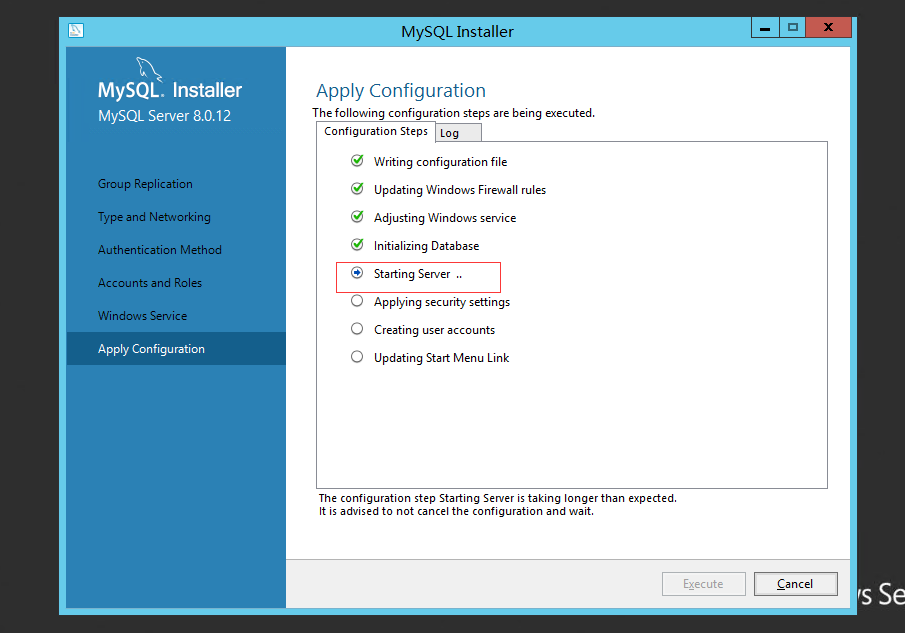Image resolution: width=905 pixels, height=633 pixels.
Task: Click the 'Applying security settings' step text
Action: pos(442,302)
